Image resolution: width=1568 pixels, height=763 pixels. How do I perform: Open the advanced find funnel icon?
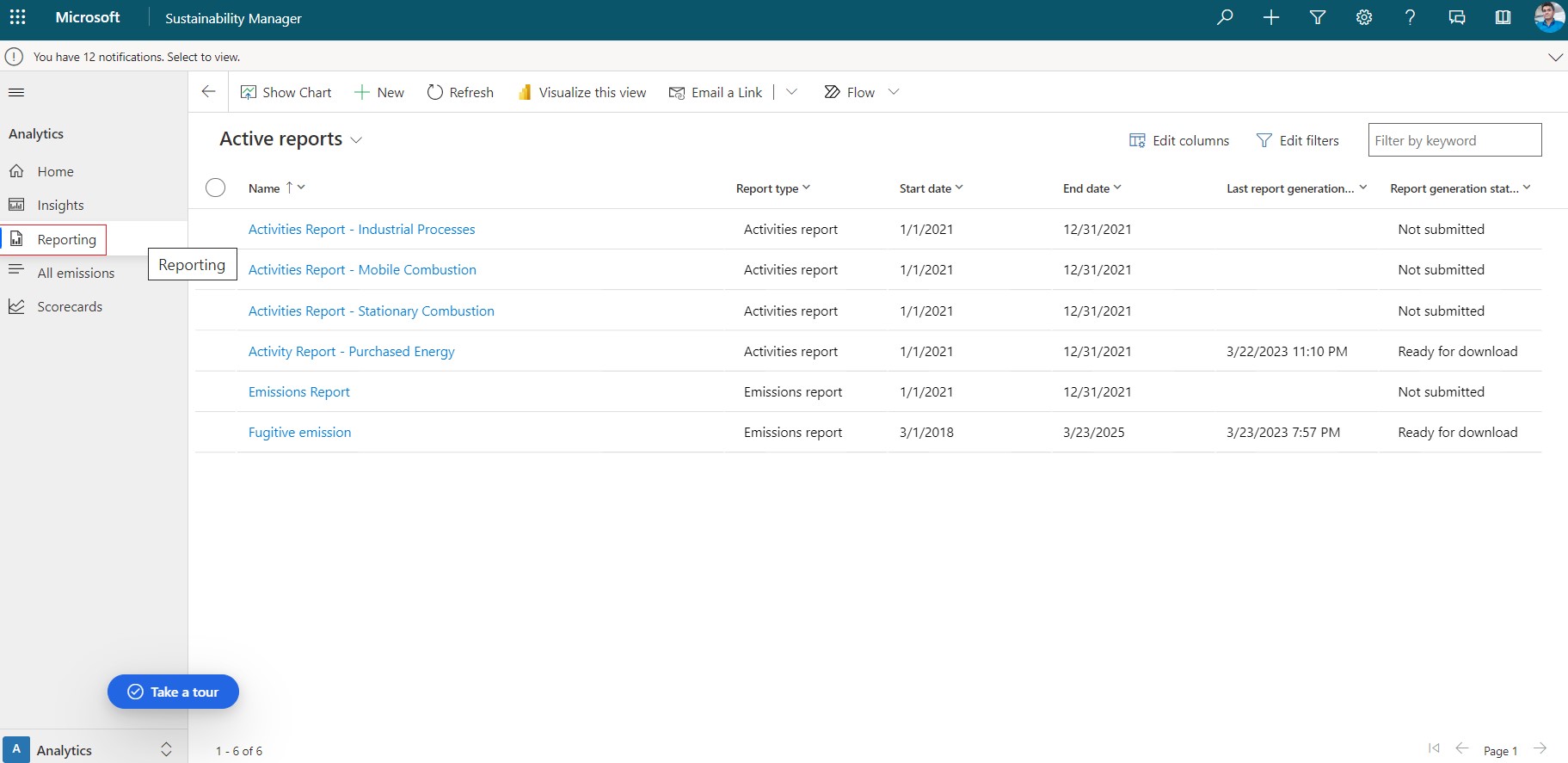1317,17
